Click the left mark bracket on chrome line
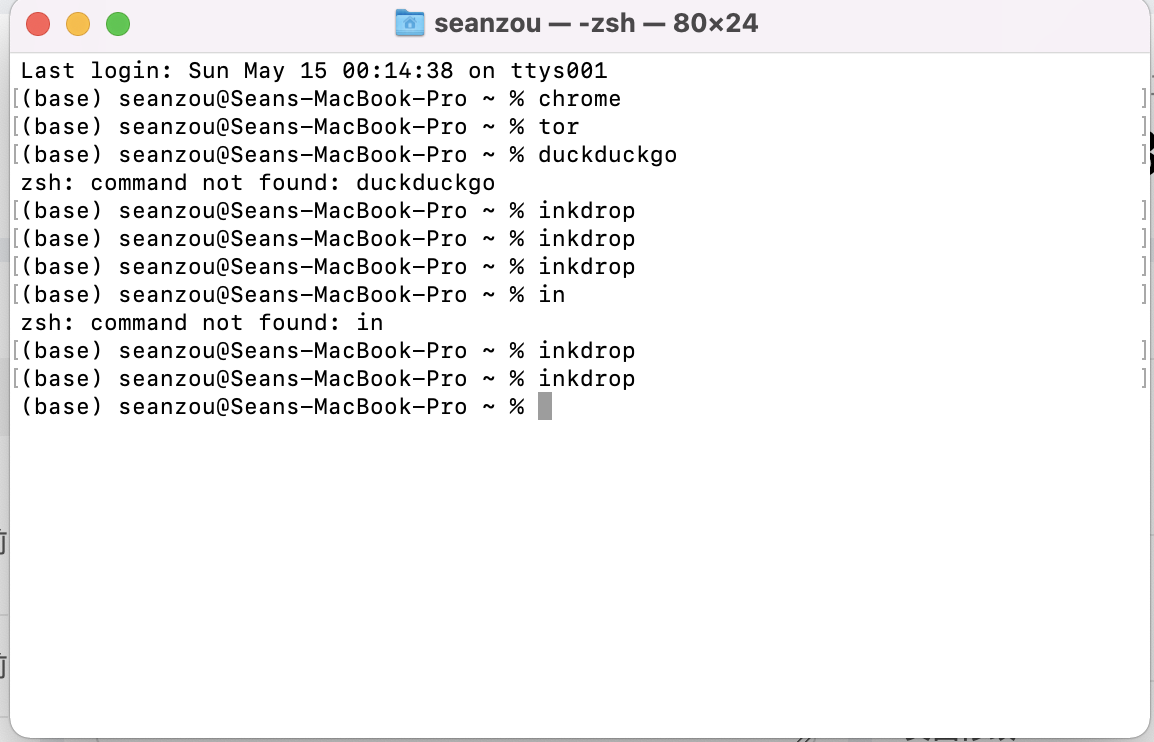Screen dimensions: 1154x742 click(x=15, y=99)
